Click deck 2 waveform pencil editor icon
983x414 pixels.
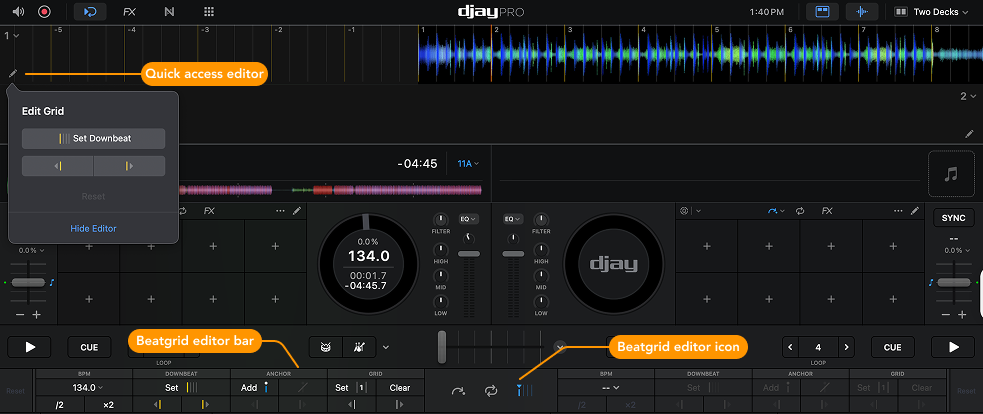point(970,134)
